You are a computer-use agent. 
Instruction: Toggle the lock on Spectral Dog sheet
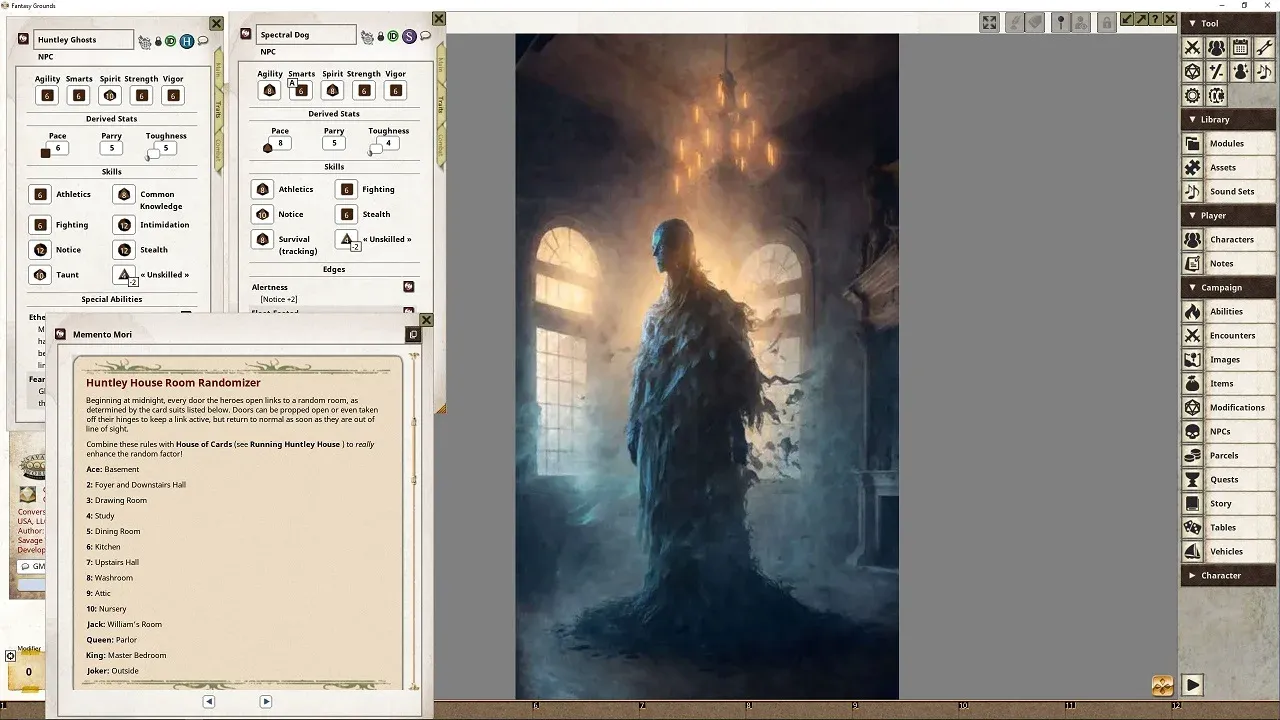pyautogui.click(x=381, y=36)
